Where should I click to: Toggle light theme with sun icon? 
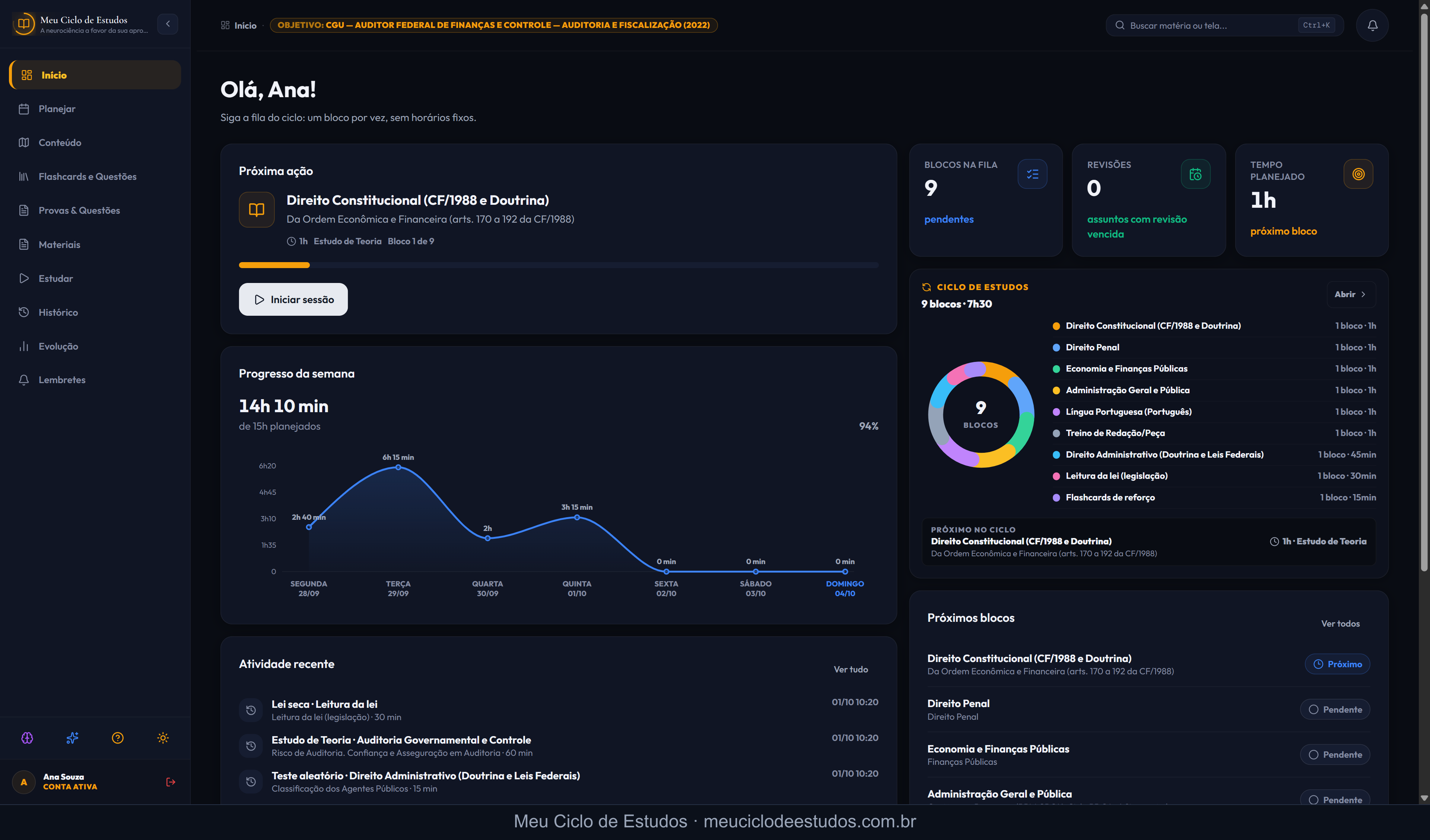click(163, 738)
